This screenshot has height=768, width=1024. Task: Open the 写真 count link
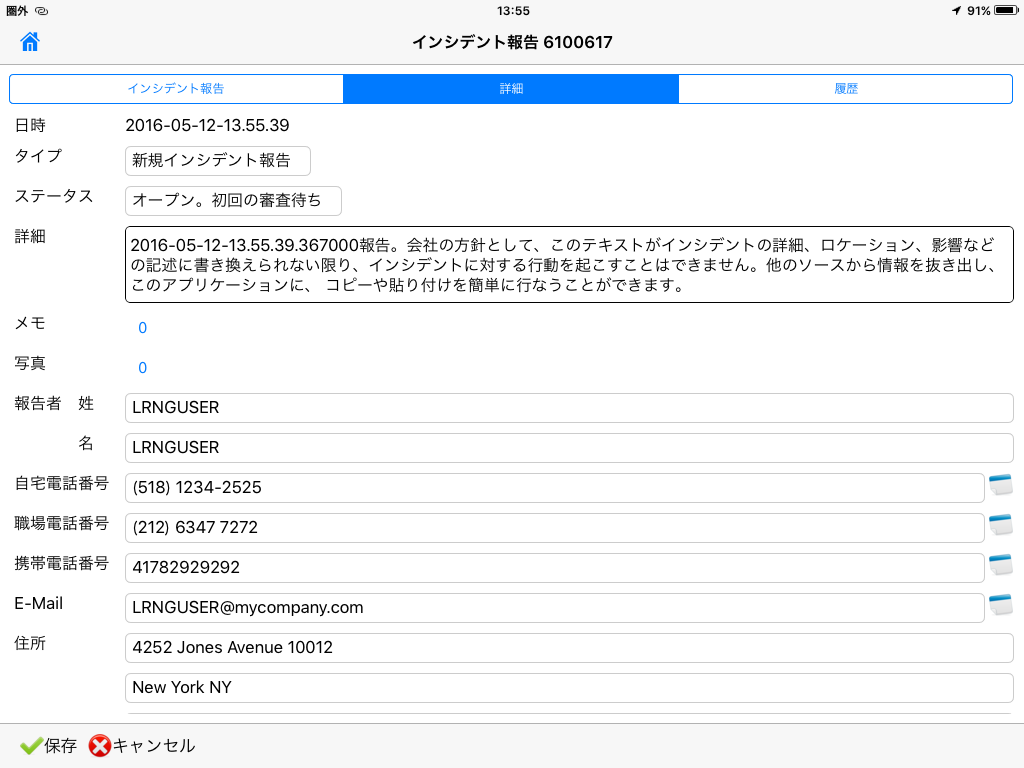[x=142, y=368]
